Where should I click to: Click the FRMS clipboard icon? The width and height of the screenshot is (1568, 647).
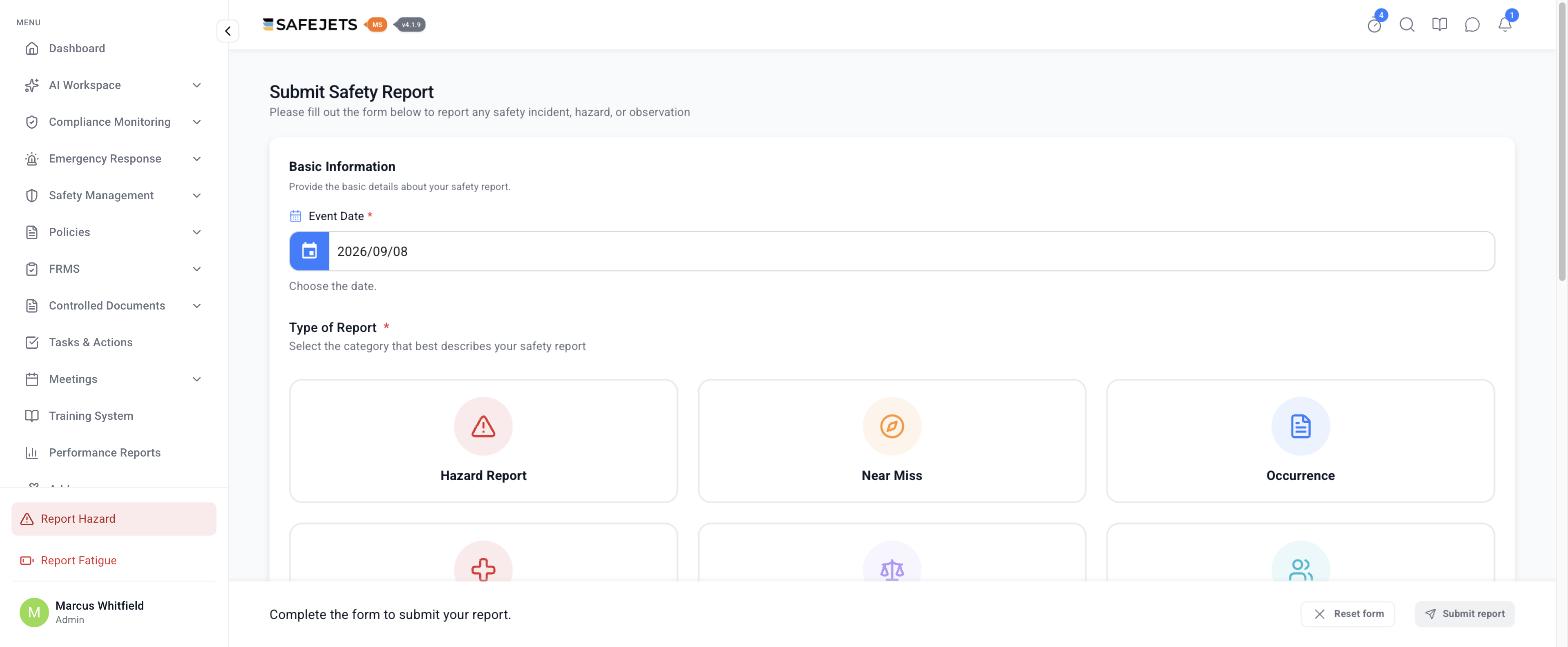click(x=32, y=269)
